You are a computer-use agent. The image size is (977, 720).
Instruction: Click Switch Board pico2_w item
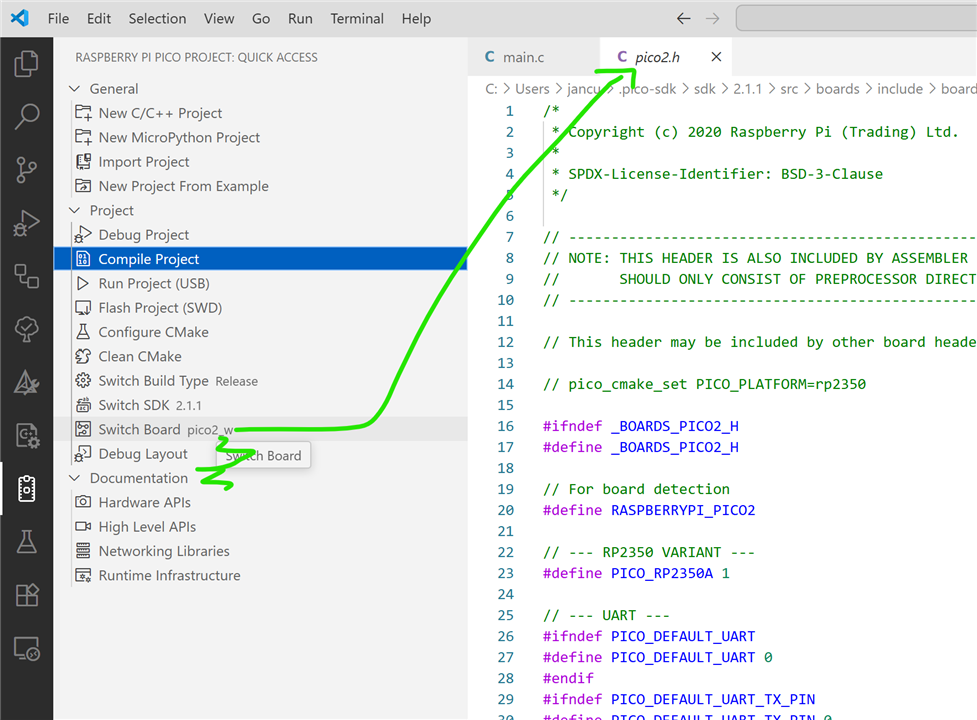coord(140,429)
